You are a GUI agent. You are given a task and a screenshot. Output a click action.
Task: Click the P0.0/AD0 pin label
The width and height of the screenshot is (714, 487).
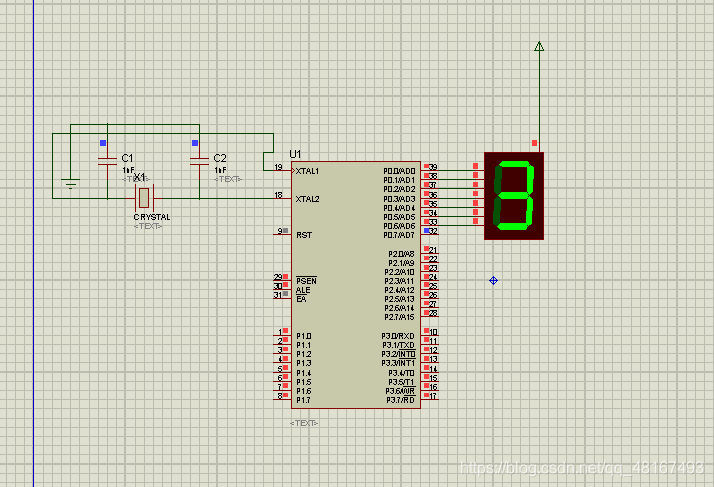pyautogui.click(x=399, y=171)
